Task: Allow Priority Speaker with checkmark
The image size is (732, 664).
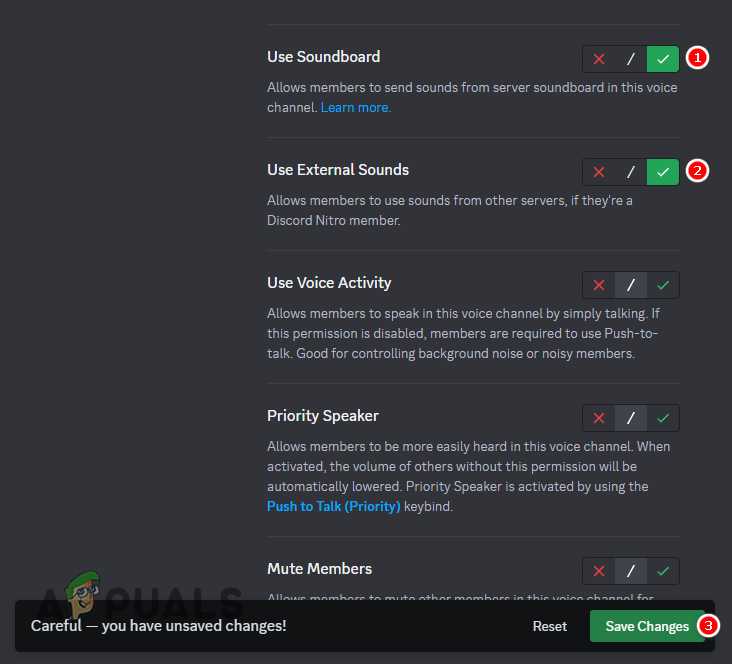Action: point(663,418)
